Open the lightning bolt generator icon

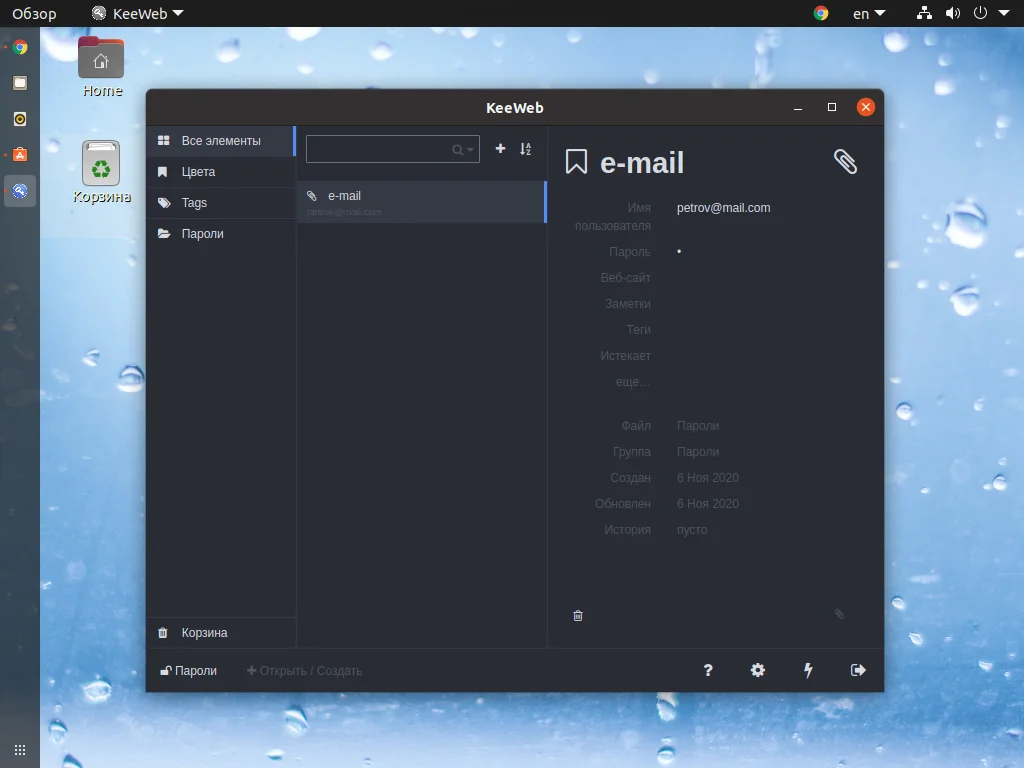[x=808, y=670]
